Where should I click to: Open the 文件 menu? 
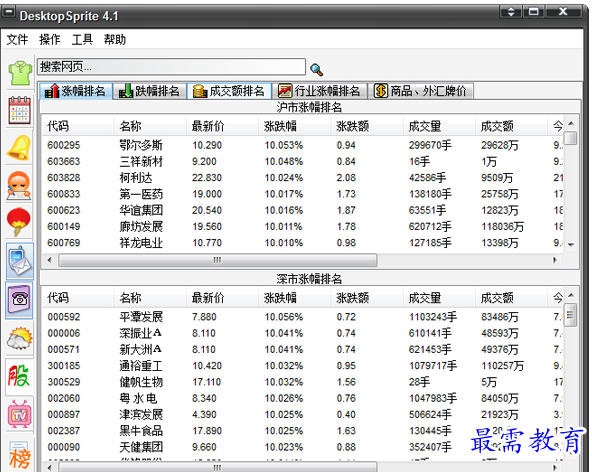click(17, 39)
